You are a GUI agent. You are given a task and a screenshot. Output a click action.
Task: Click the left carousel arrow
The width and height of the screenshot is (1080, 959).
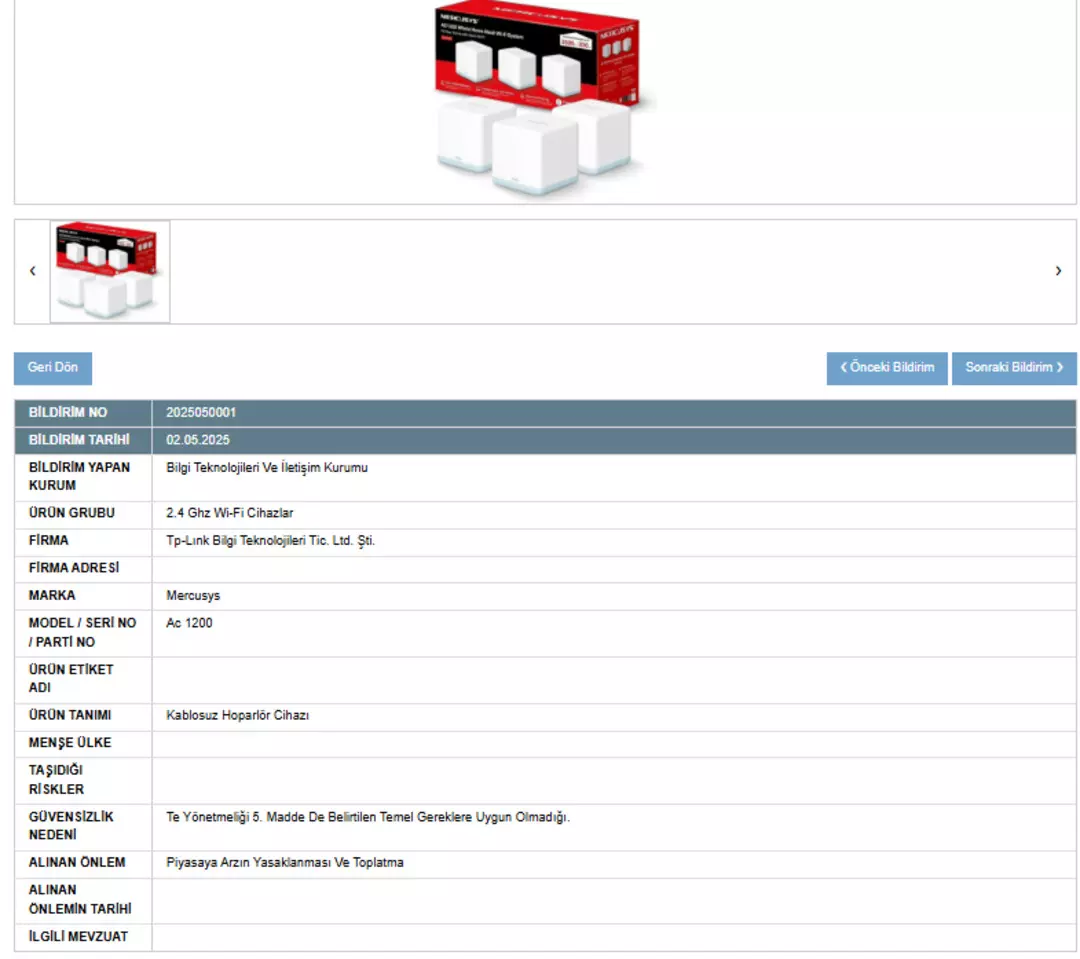point(33,271)
